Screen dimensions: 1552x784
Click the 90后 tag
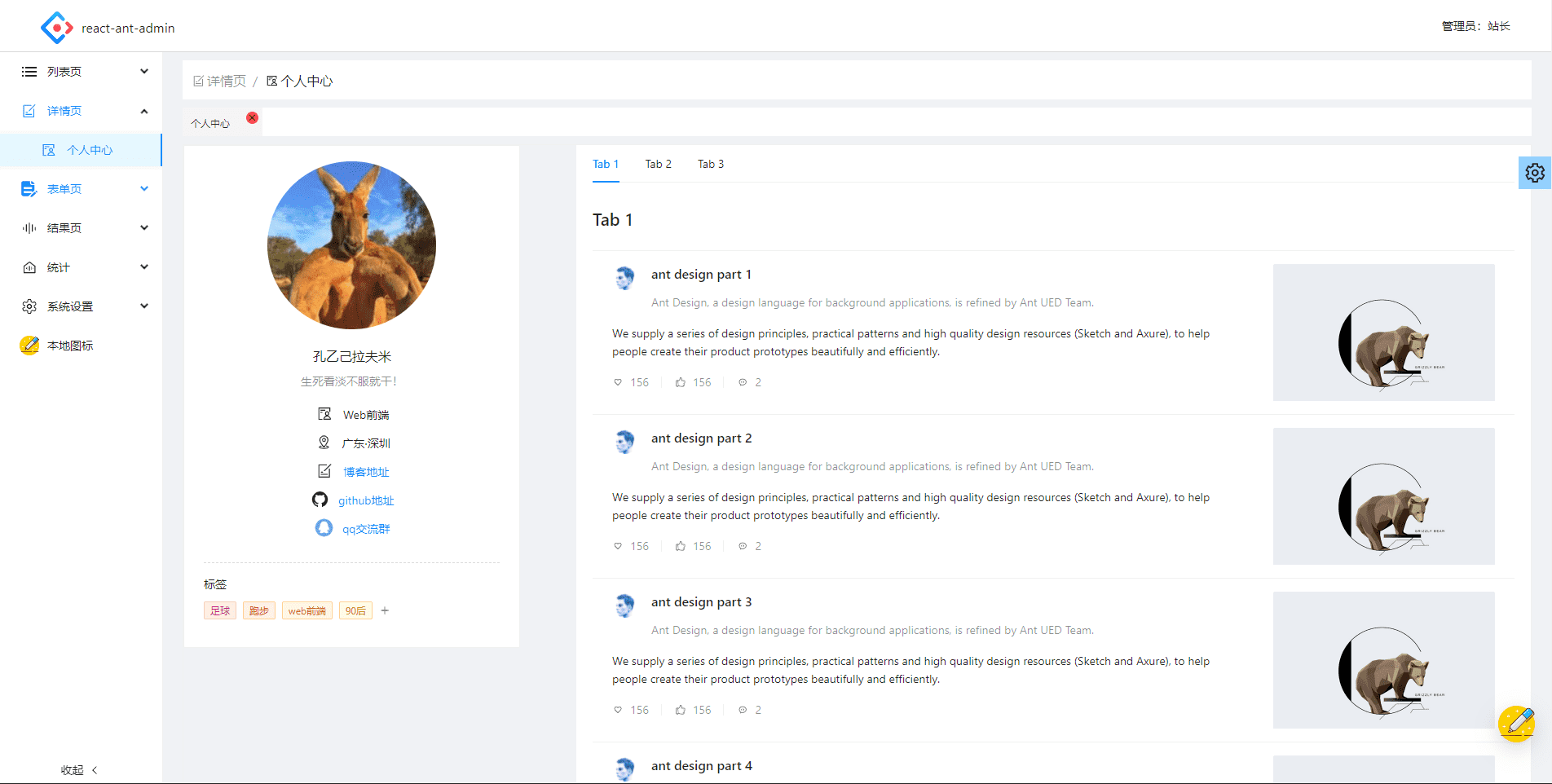[x=355, y=610]
